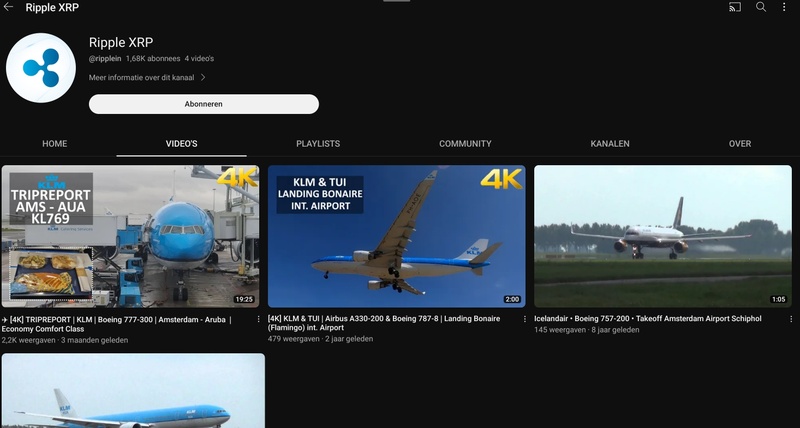Click '479 weergaven · 2 jaar geleden' text
Image resolution: width=800 pixels, height=428 pixels.
click(x=320, y=339)
